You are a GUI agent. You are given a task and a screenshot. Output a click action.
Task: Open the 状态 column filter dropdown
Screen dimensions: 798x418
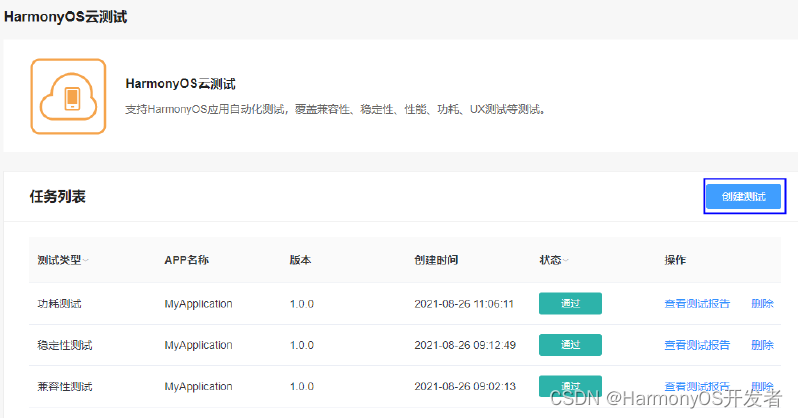[566, 260]
